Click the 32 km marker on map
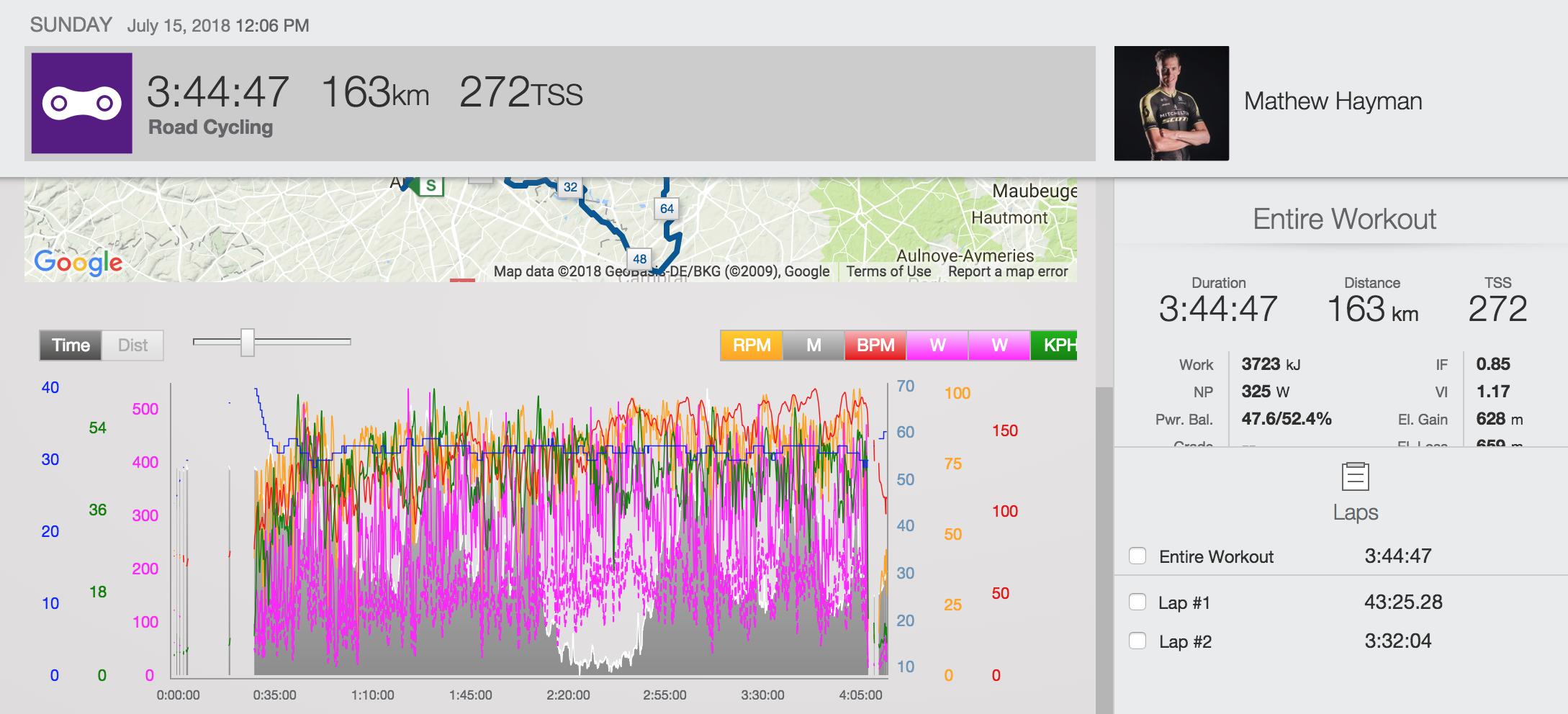This screenshot has width=1568, height=714. tap(570, 187)
